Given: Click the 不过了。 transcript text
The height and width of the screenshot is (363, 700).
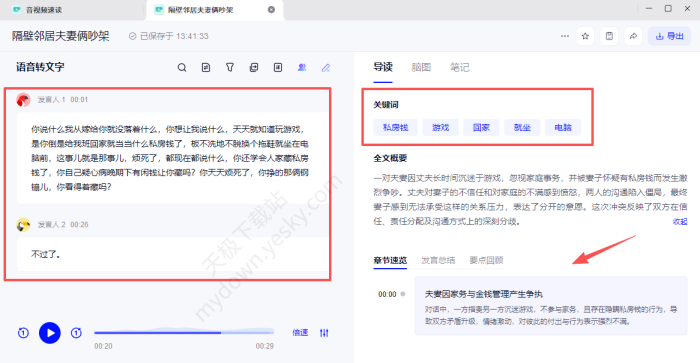Looking at the screenshot, I should click(46, 255).
